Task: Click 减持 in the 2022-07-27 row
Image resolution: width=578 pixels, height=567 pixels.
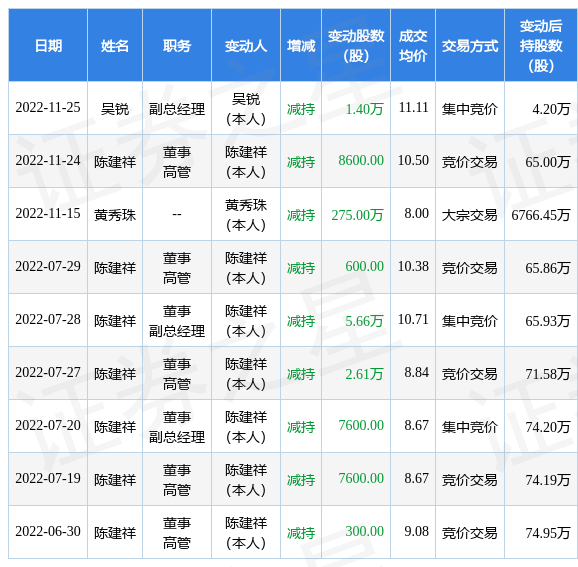Action: pyautogui.click(x=301, y=374)
